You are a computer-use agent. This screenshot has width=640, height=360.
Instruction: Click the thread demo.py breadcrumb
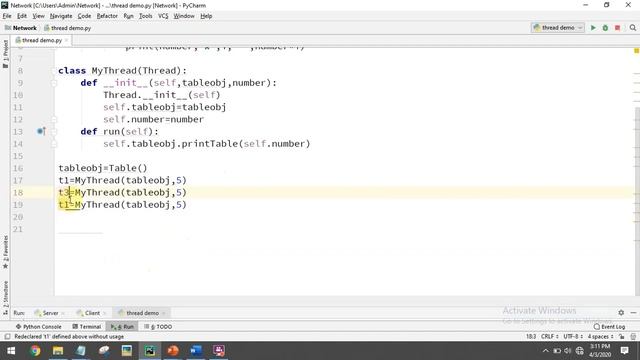(67, 28)
